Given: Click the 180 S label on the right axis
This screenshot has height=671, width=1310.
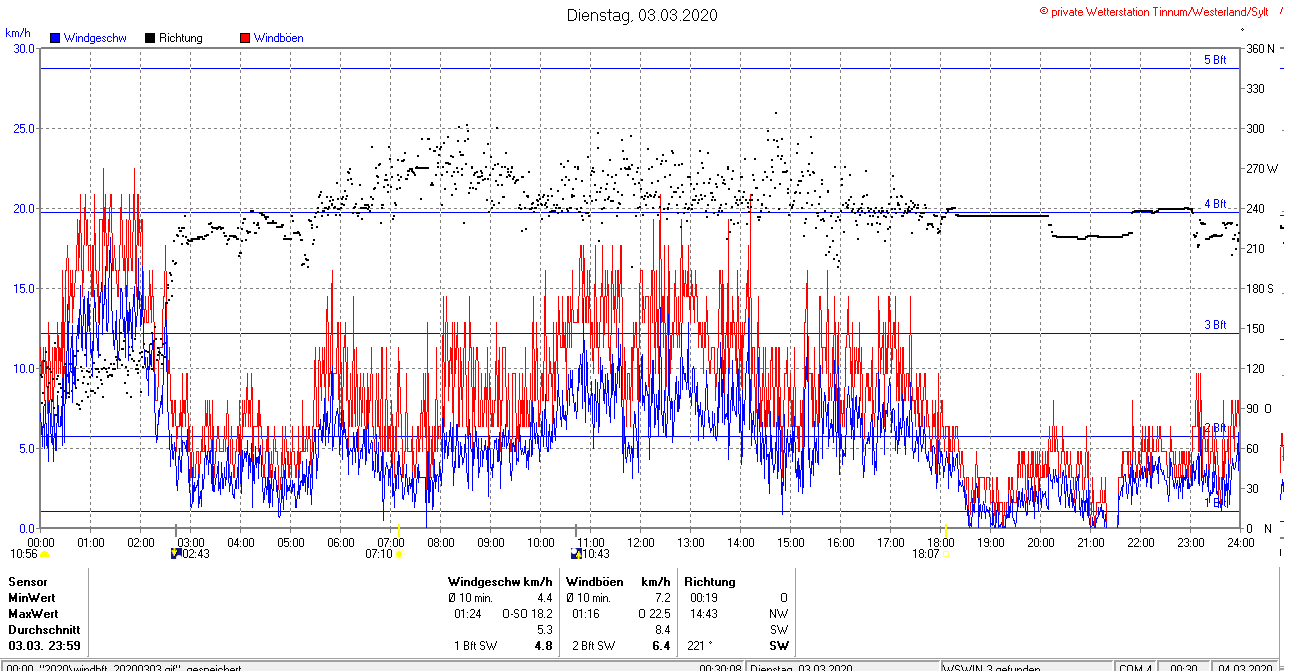Looking at the screenshot, I should tap(1260, 288).
